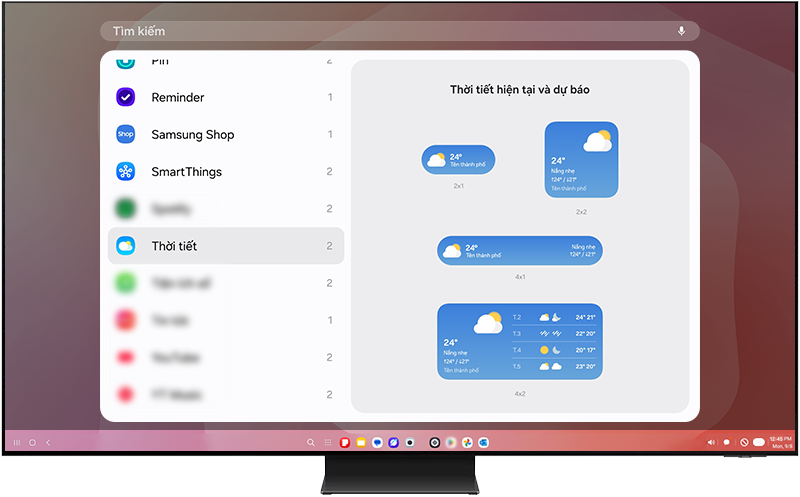Select the Samsung Shop row text
The image size is (800, 497).
pyautogui.click(x=193, y=135)
